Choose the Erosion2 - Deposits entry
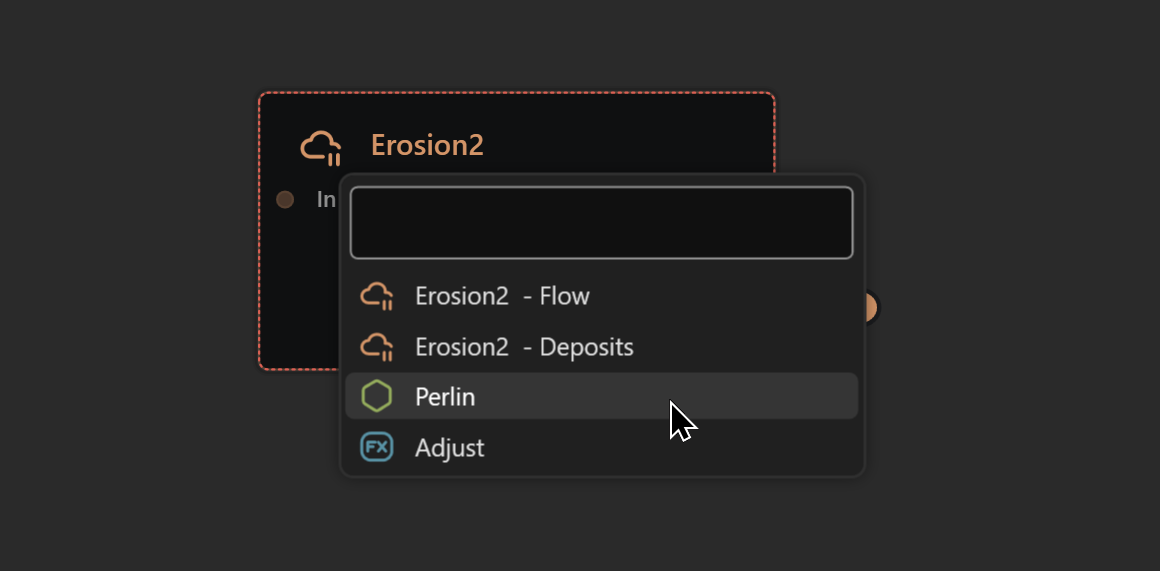The height and width of the screenshot is (571, 1160). tap(524, 347)
